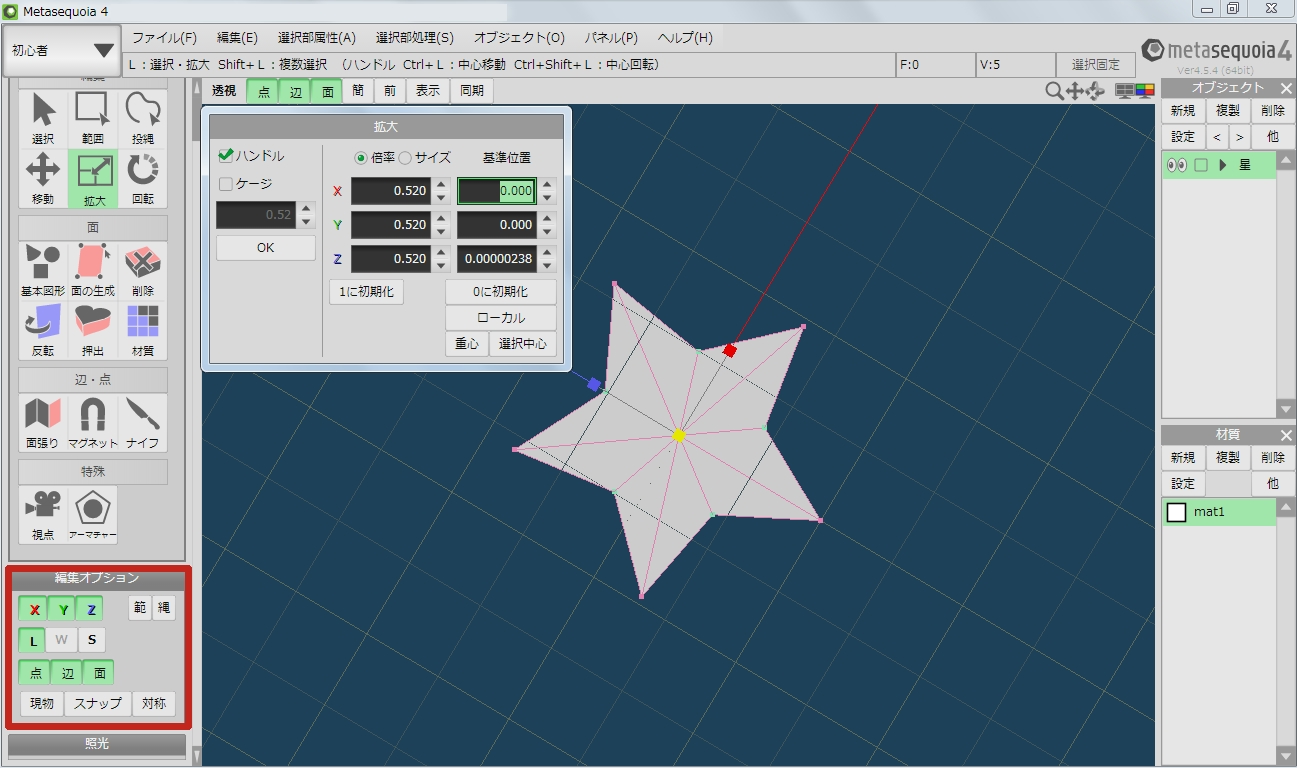Click the 削除 delete face tool icon
The image size is (1297, 768).
(143, 271)
